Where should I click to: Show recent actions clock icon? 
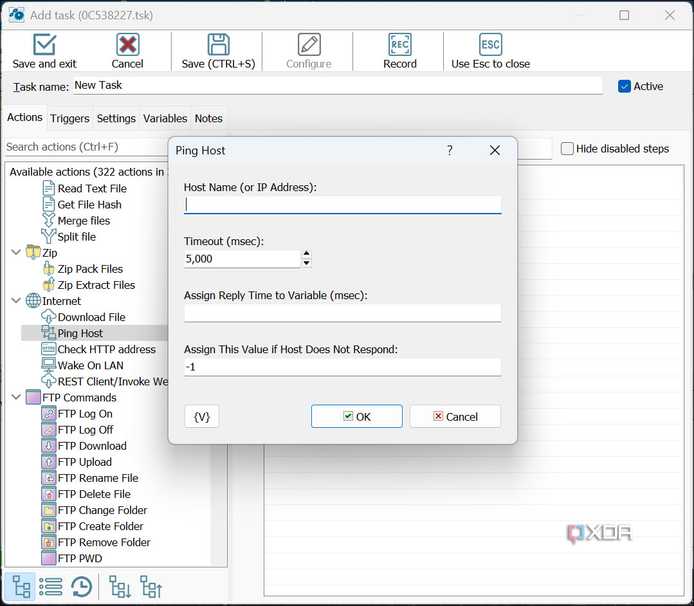click(x=82, y=587)
